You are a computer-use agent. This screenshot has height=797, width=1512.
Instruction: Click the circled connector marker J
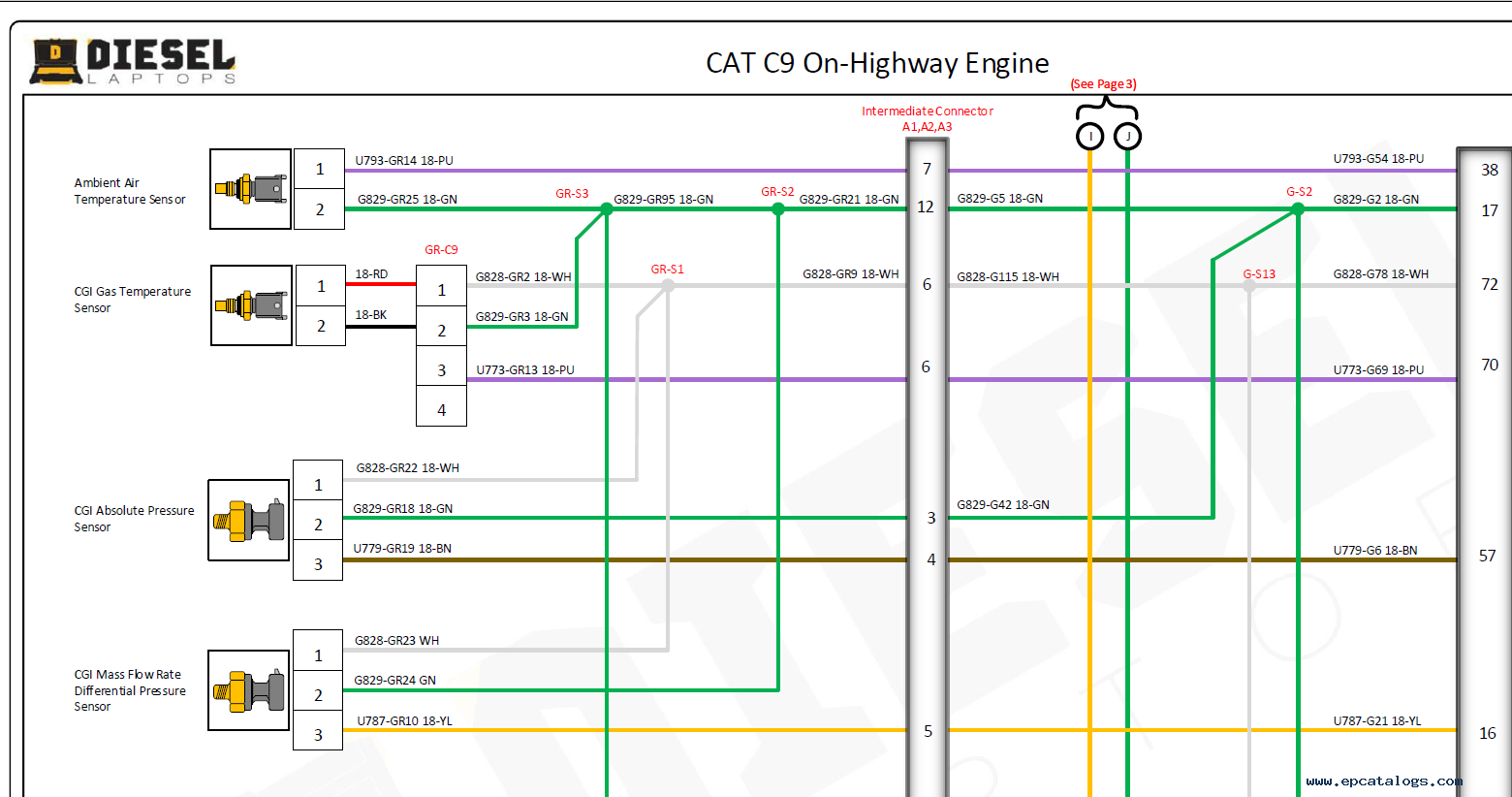[1127, 137]
